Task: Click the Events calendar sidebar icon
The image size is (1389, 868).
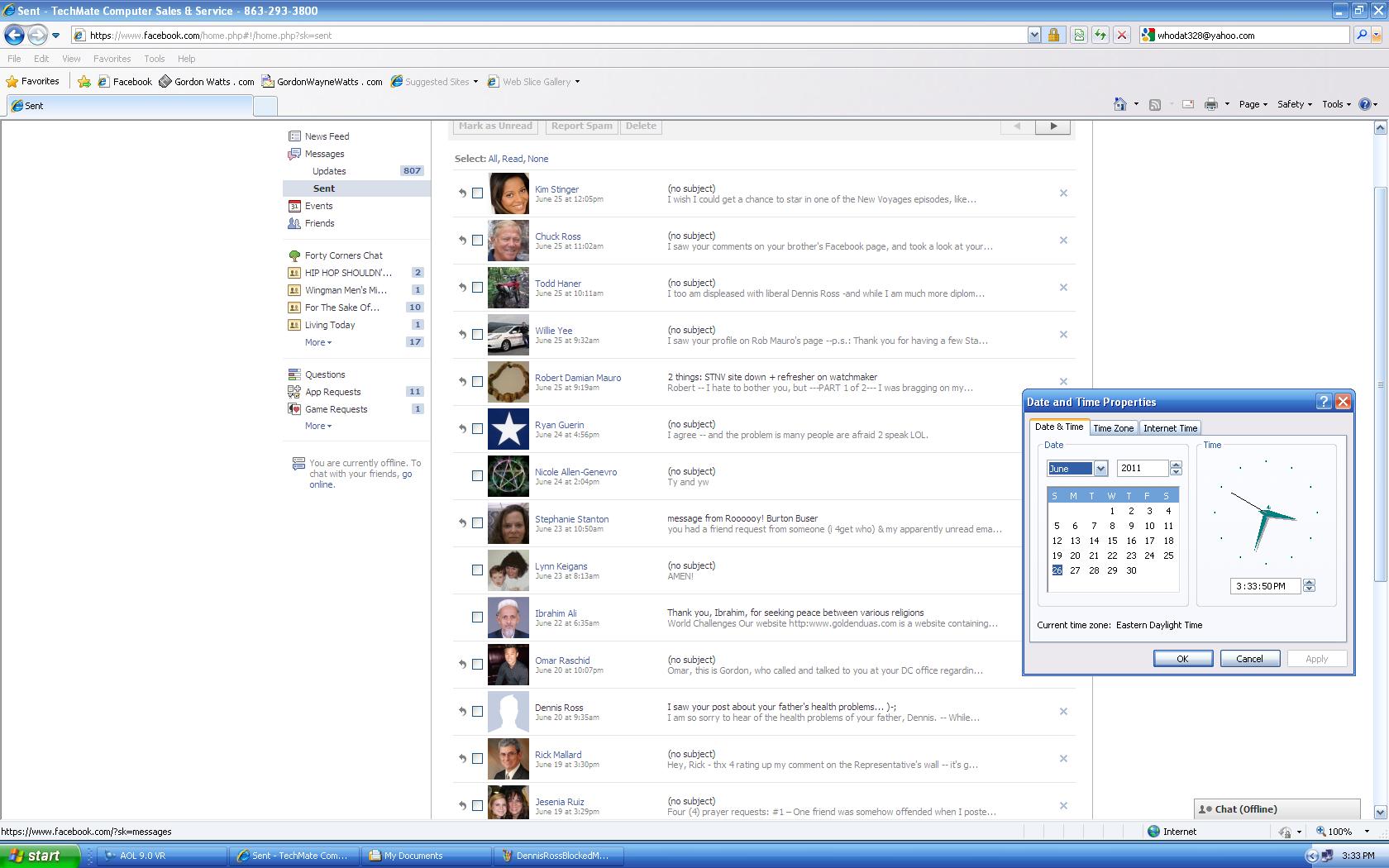Action: point(294,206)
